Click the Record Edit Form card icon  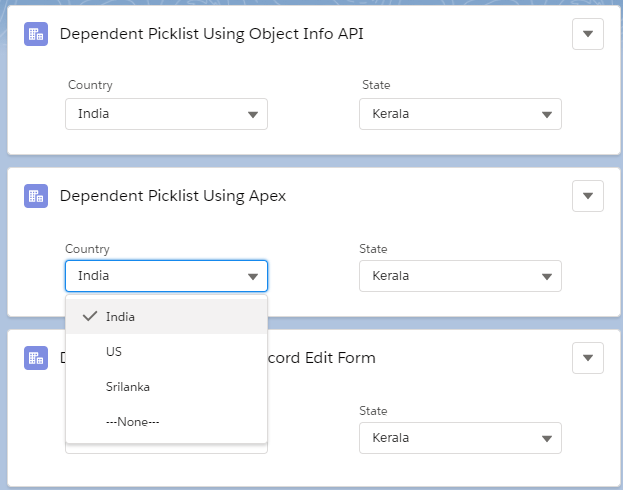[x=36, y=358]
